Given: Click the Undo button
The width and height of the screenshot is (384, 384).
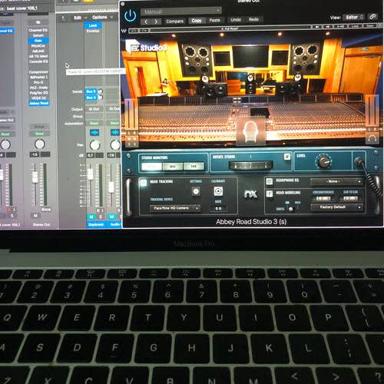Looking at the screenshot, I should pyautogui.click(x=236, y=20).
